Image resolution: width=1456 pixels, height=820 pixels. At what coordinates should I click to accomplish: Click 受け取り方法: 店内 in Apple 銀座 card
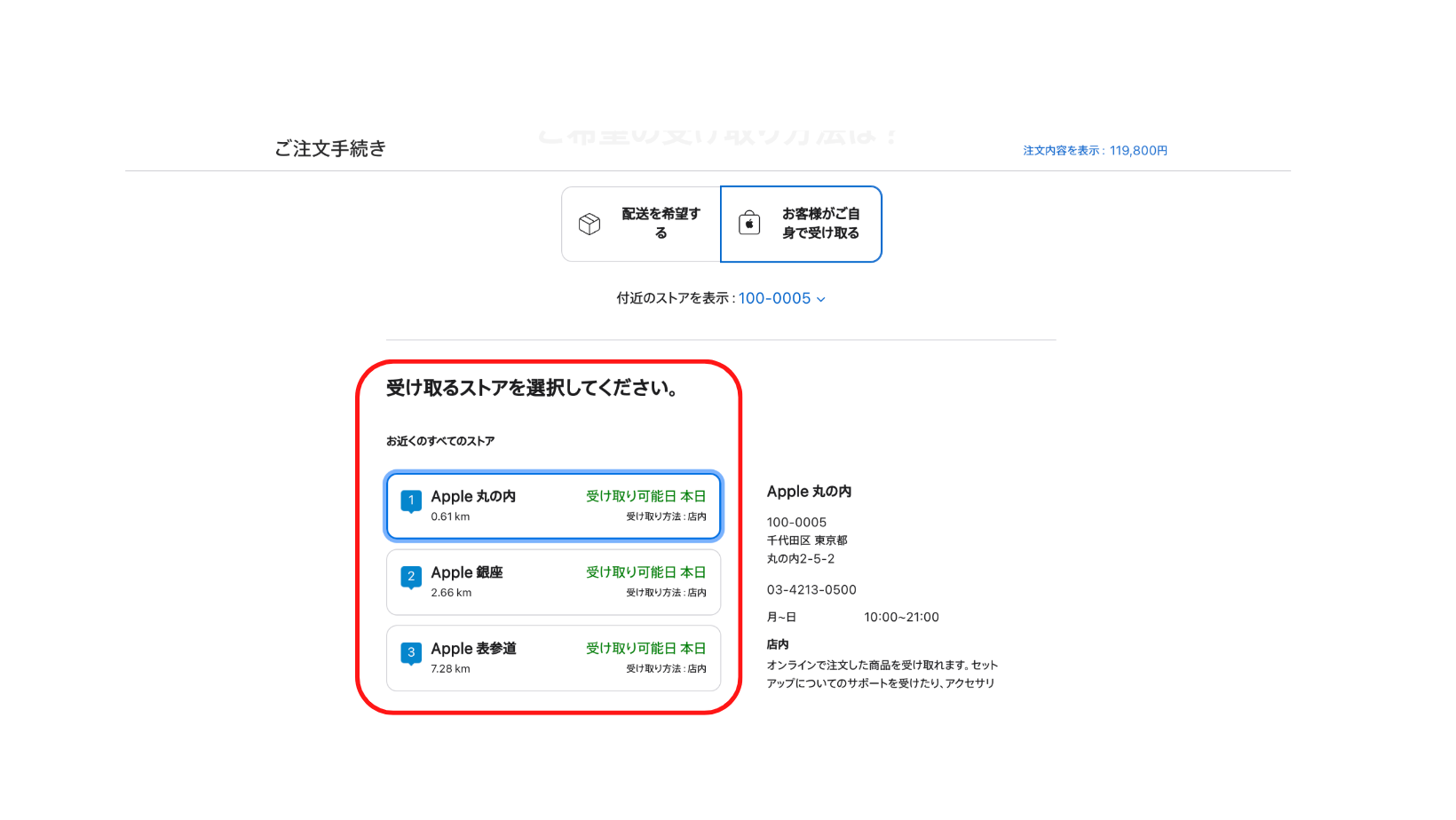pos(666,593)
